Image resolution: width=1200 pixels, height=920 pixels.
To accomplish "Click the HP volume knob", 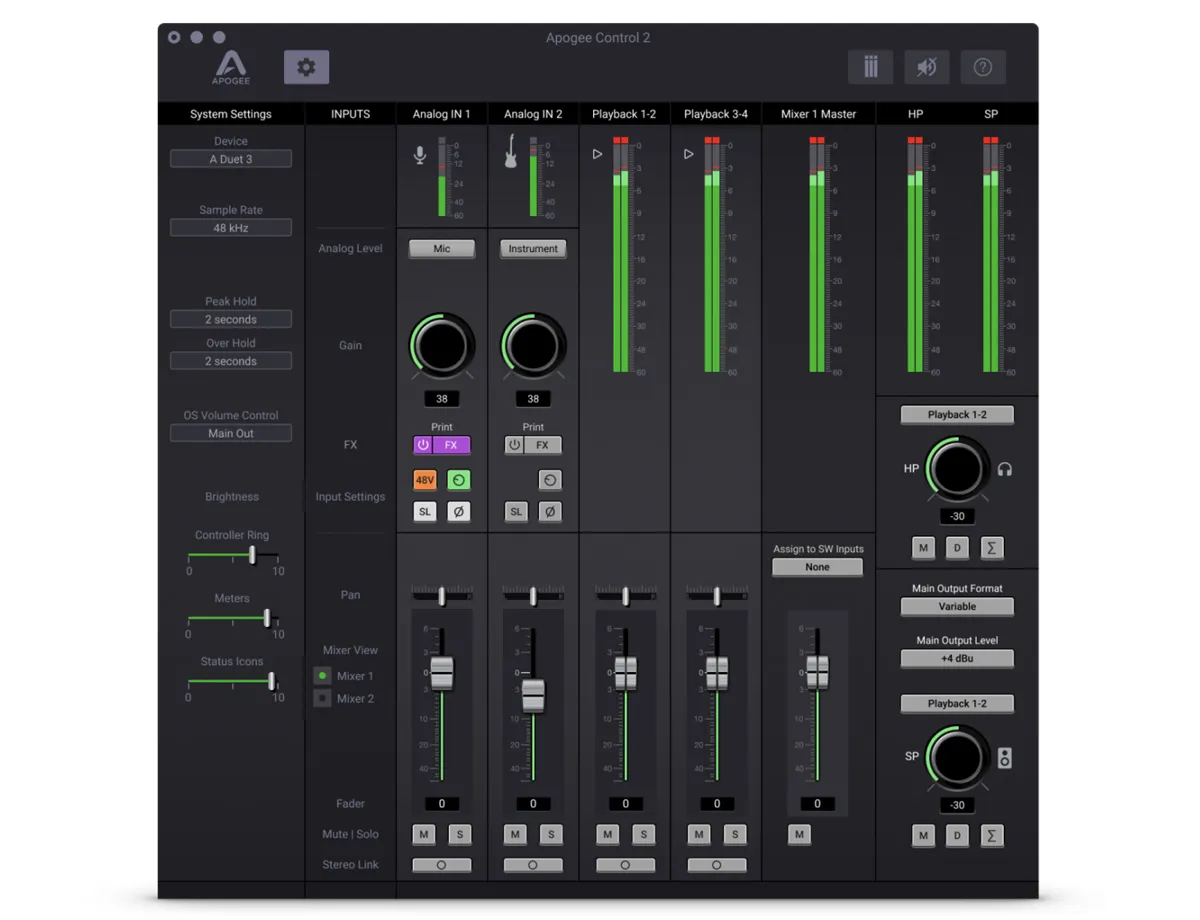I will click(x=957, y=469).
